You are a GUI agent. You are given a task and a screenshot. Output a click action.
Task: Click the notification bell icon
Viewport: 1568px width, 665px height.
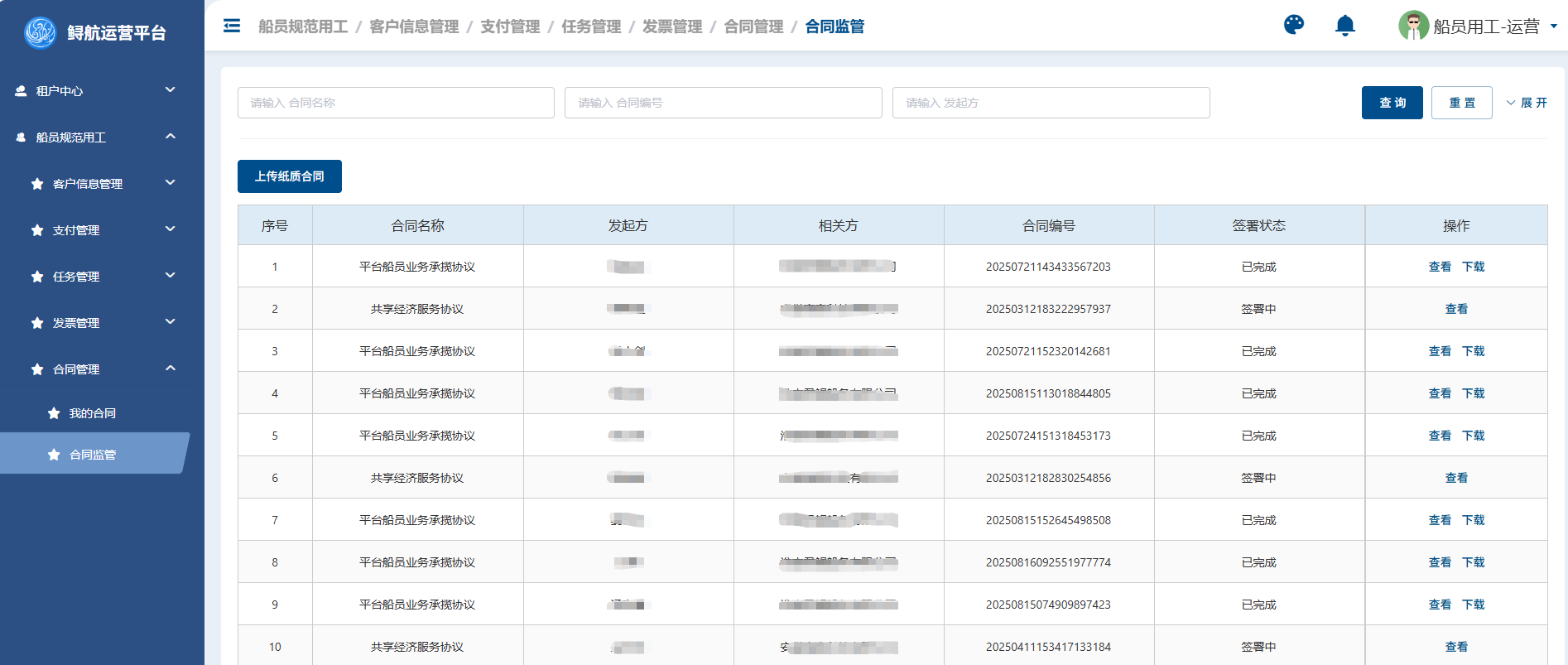click(1344, 26)
